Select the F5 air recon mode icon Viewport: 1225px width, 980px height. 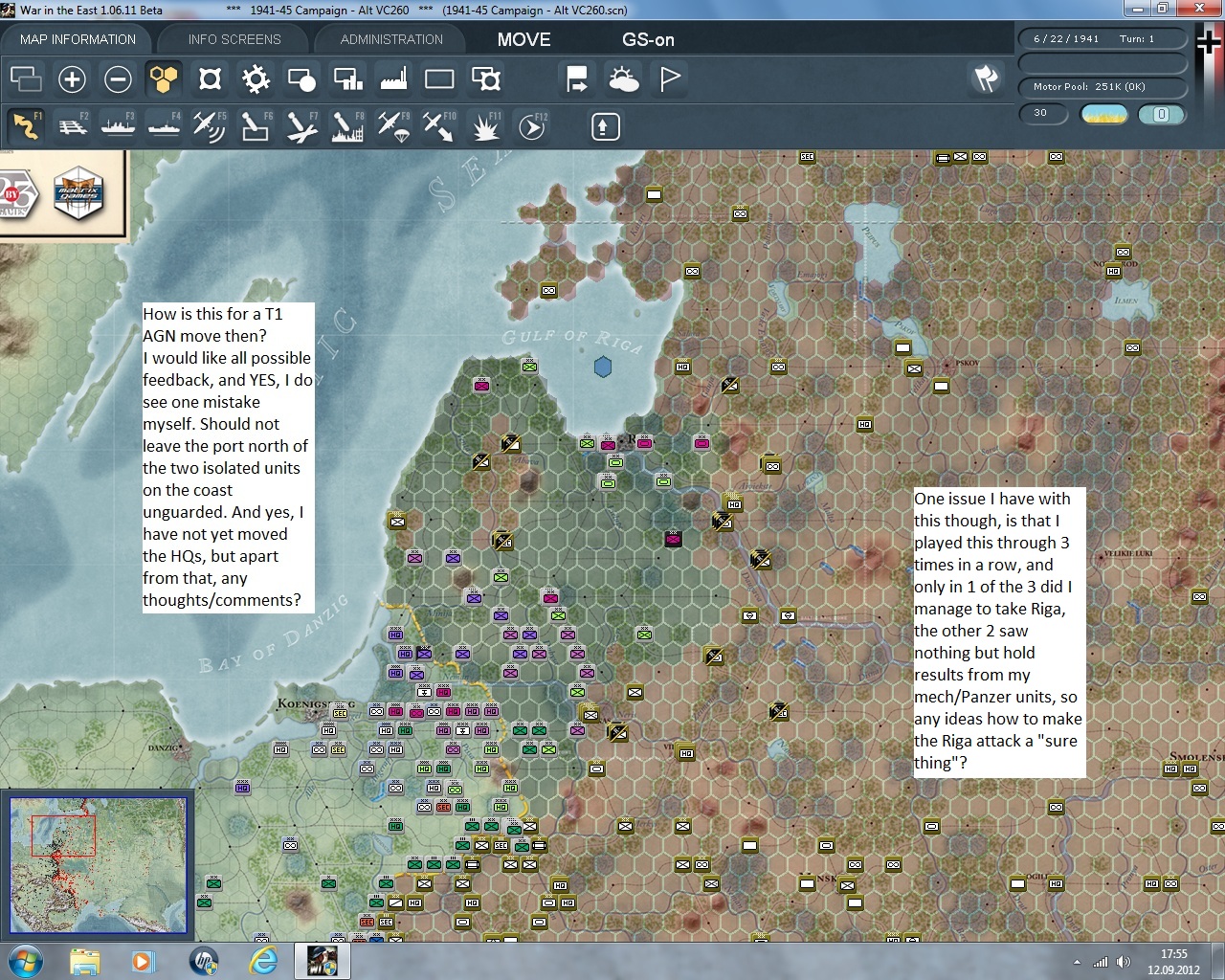coord(210,125)
